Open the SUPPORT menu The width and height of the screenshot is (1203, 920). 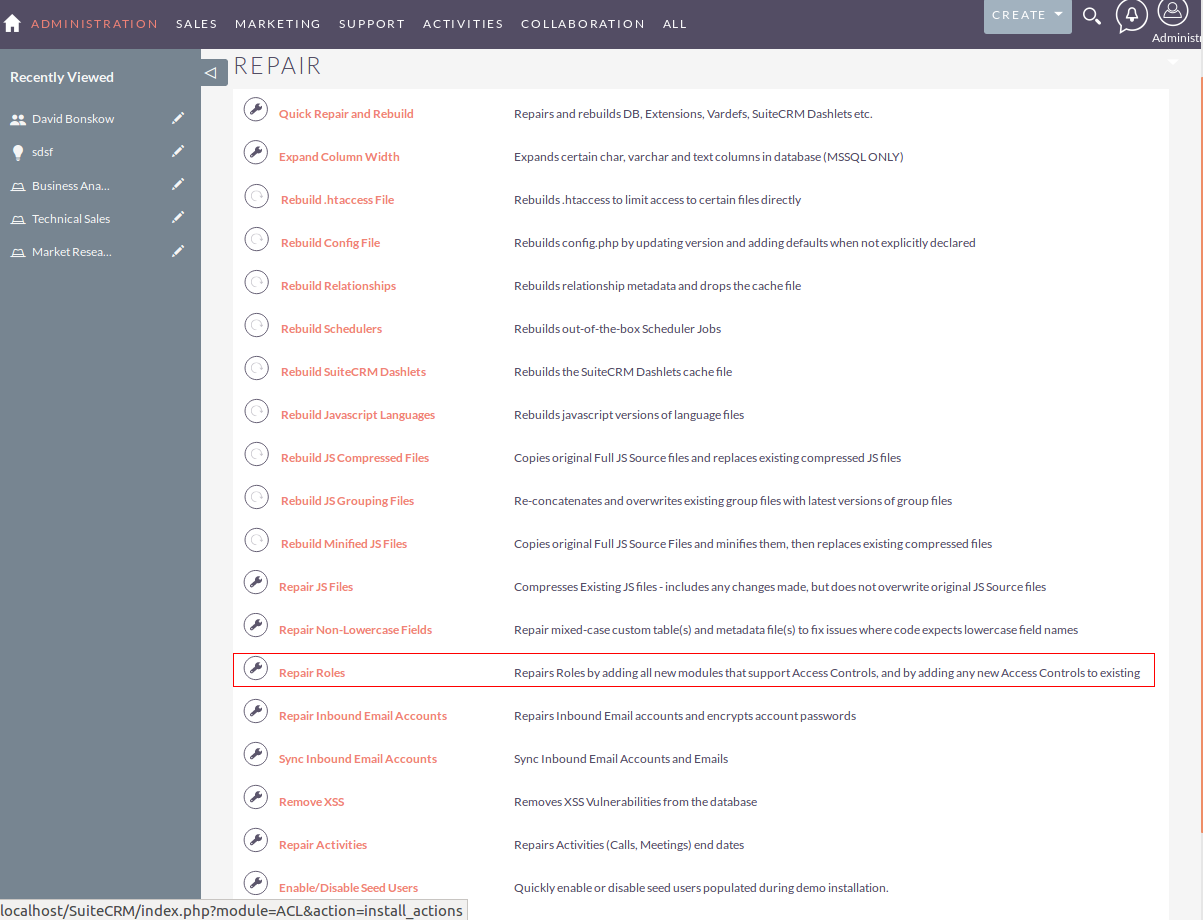pos(372,24)
